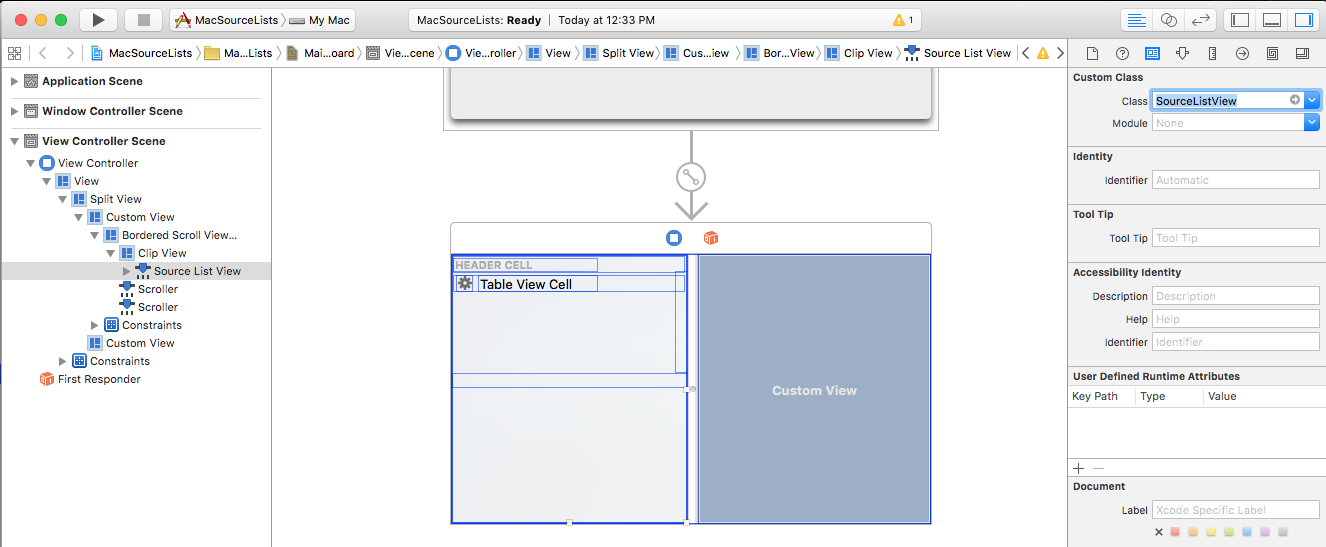Image resolution: width=1326 pixels, height=547 pixels.
Task: Toggle the bottom Debug area
Action: click(x=1271, y=20)
